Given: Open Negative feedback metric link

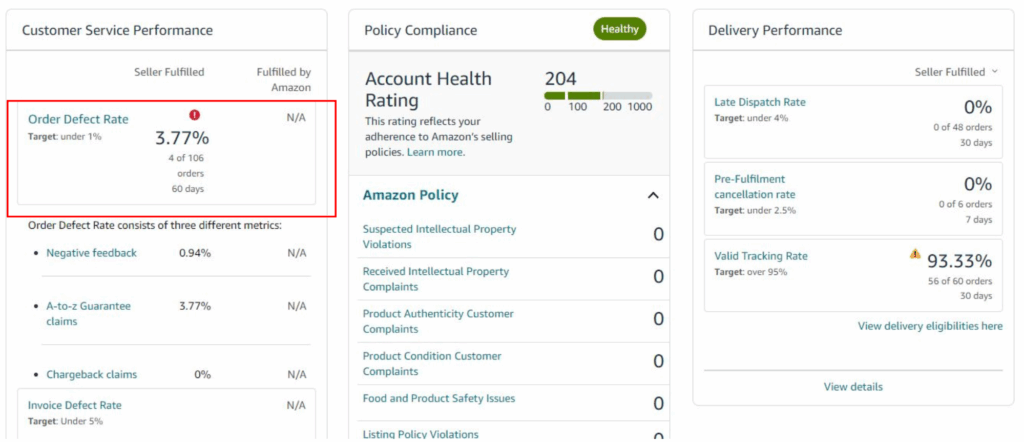Looking at the screenshot, I should click(91, 253).
